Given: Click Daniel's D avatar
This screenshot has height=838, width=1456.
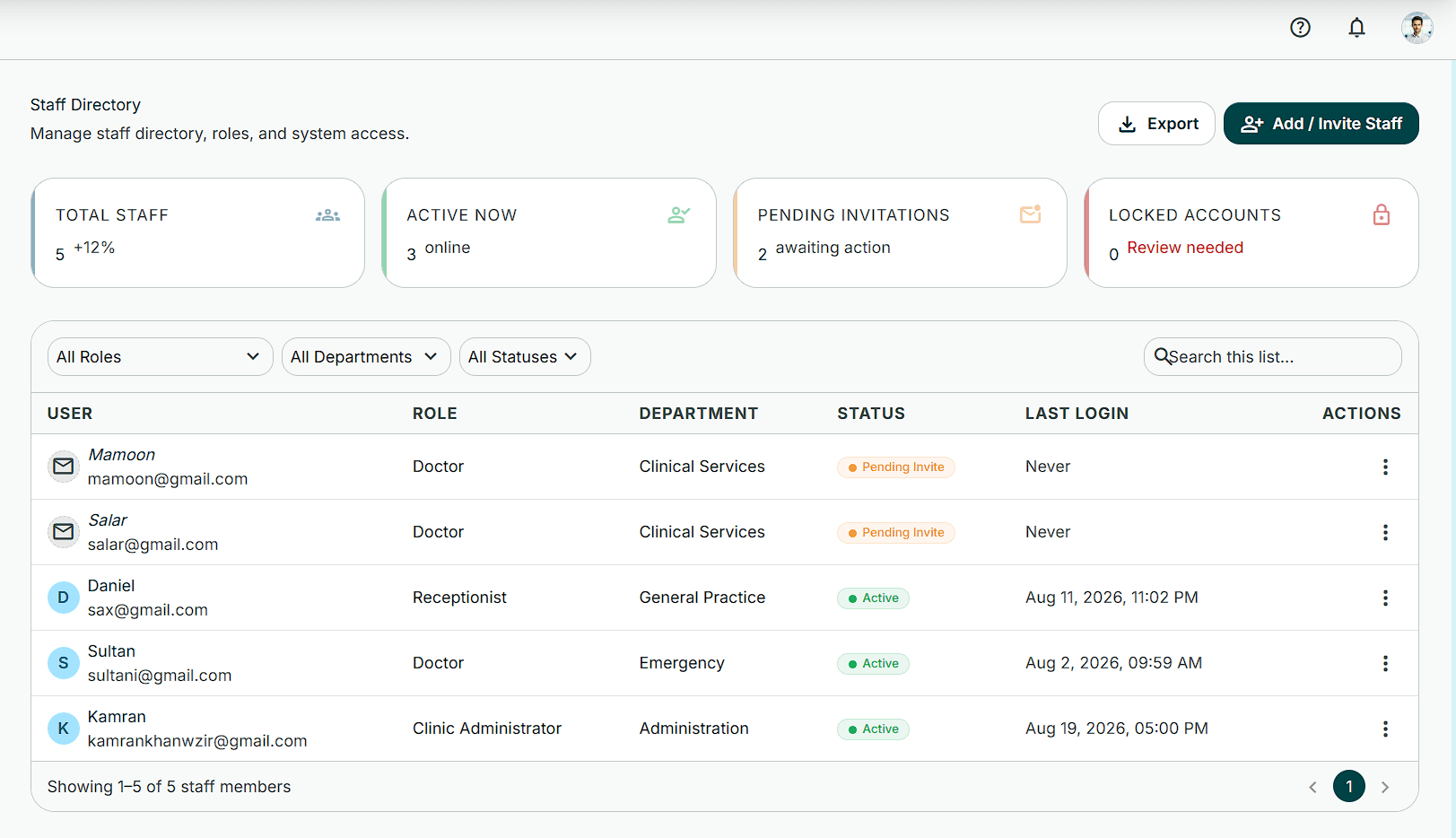Looking at the screenshot, I should tap(64, 598).
